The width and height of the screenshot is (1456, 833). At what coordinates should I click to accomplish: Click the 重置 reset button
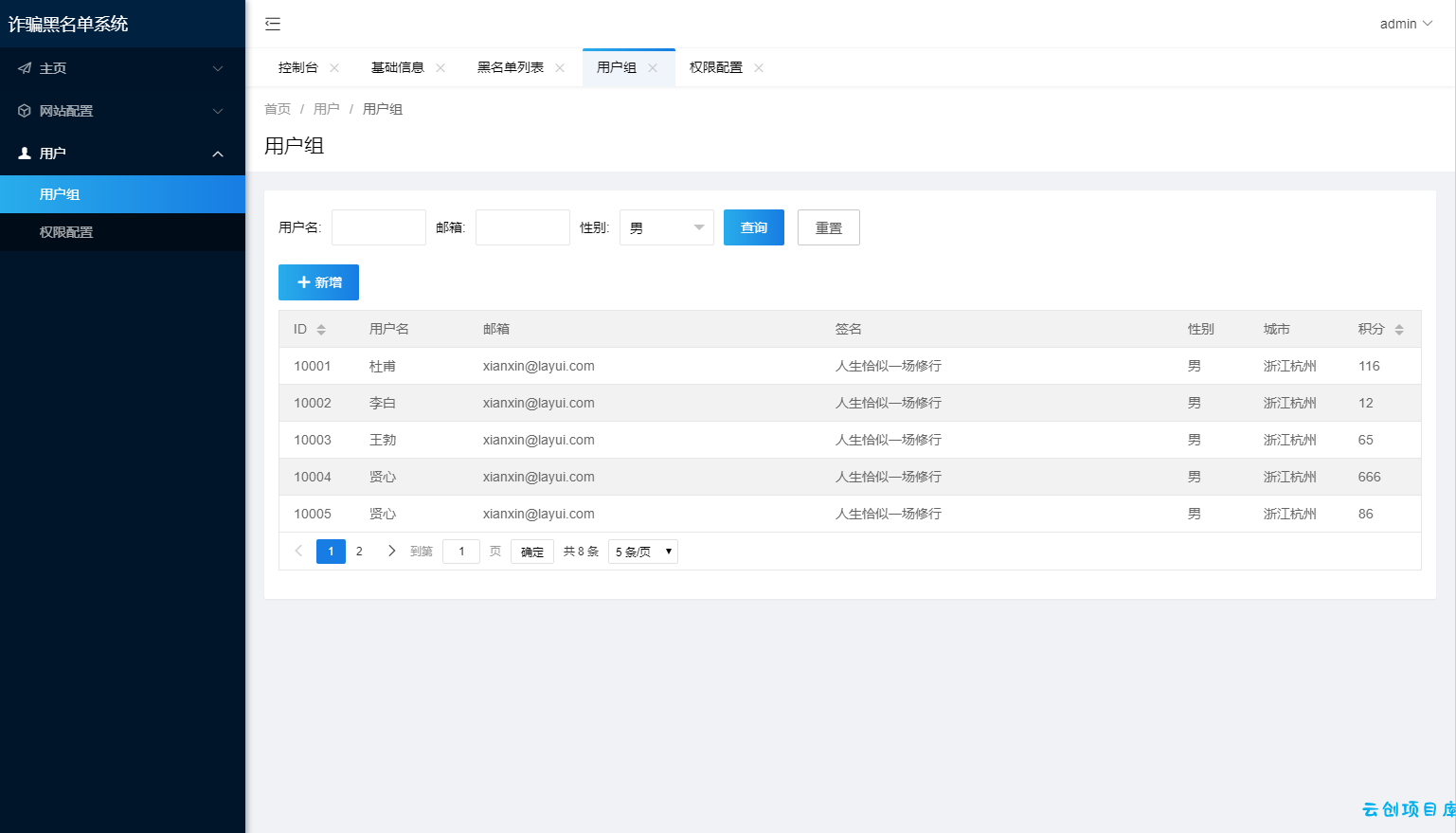(829, 227)
